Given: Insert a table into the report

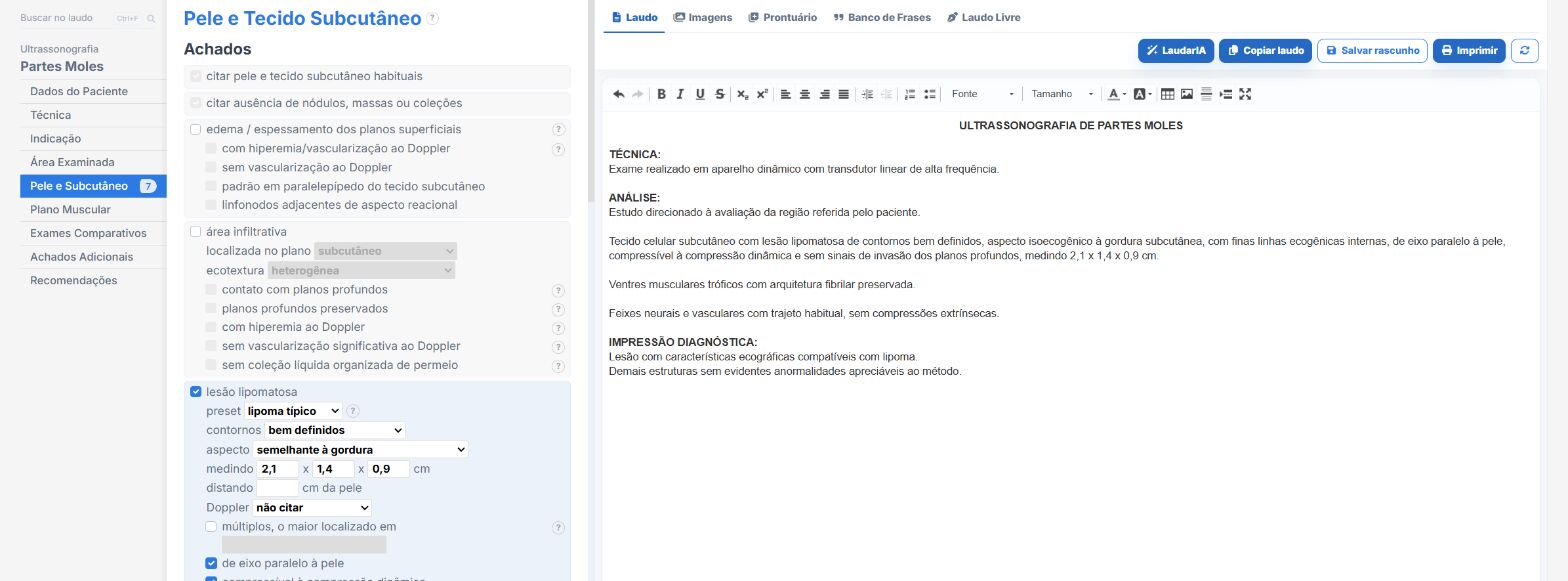Looking at the screenshot, I should [x=1167, y=94].
